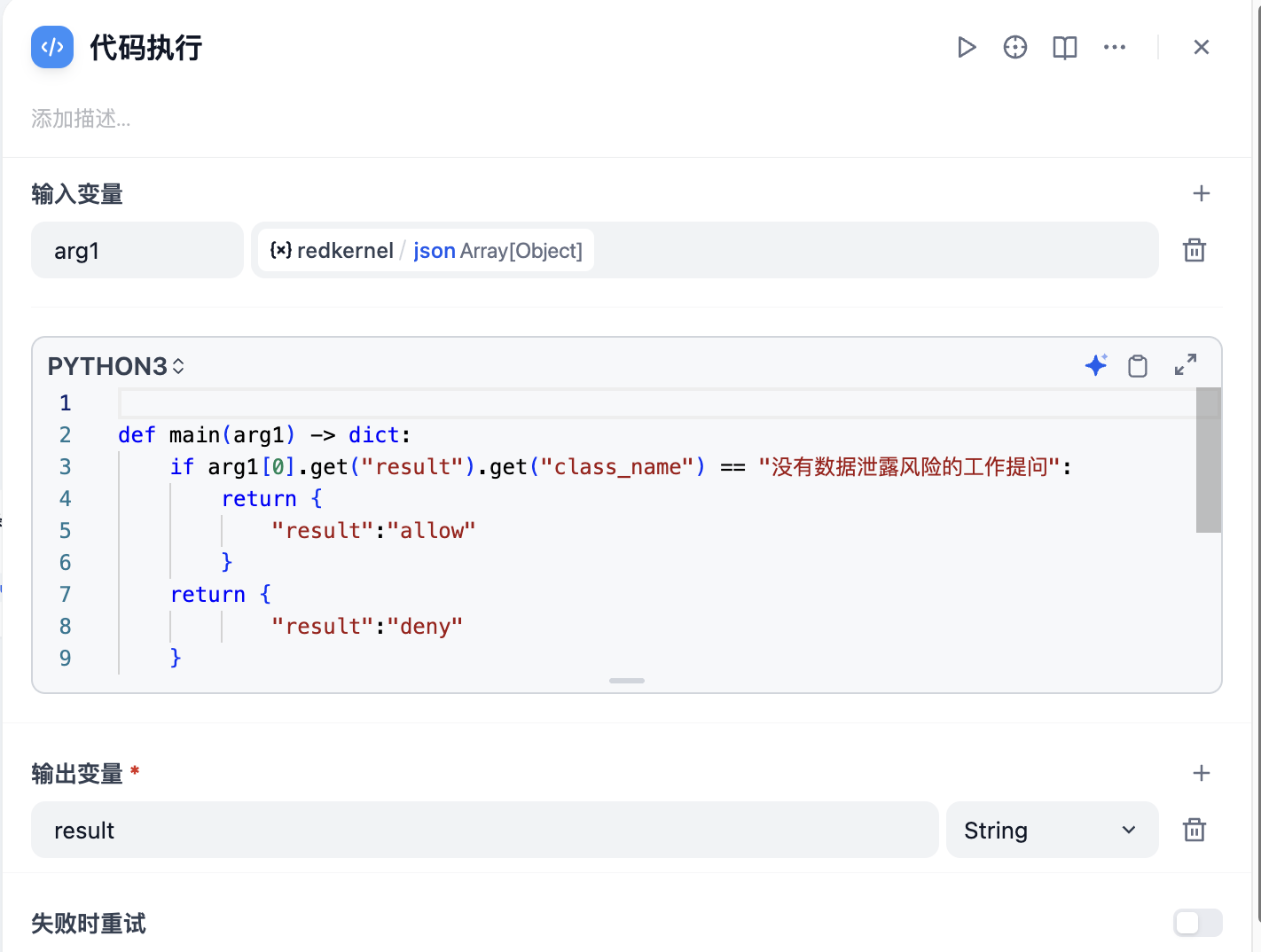The height and width of the screenshot is (952, 1261).
Task: Open the help documentation book icon
Action: tap(1064, 47)
